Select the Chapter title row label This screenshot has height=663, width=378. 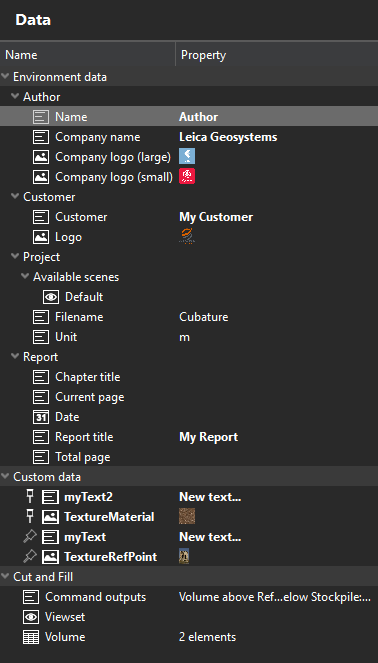pyautogui.click(x=88, y=377)
